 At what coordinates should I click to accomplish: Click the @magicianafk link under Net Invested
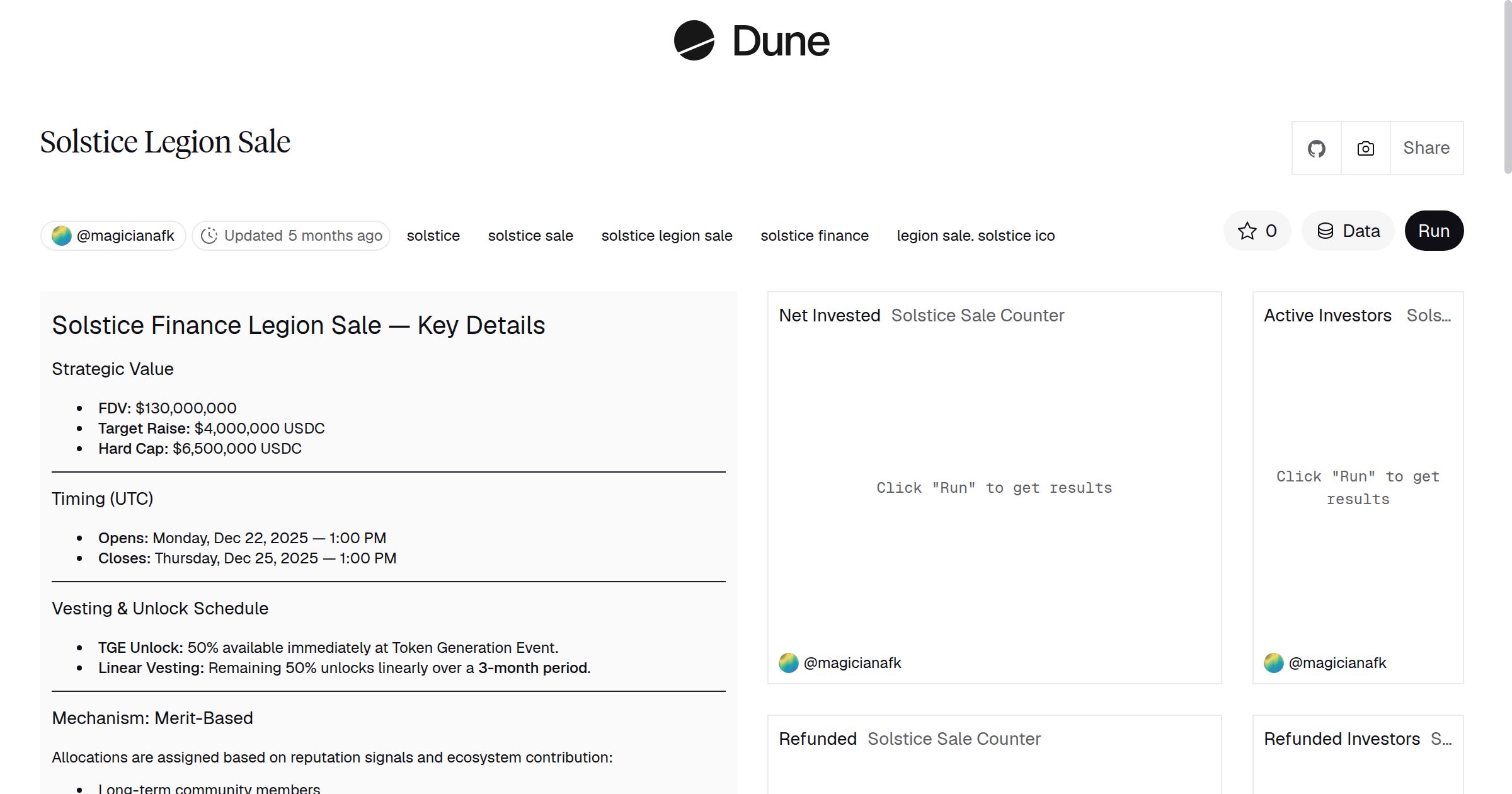(x=852, y=663)
